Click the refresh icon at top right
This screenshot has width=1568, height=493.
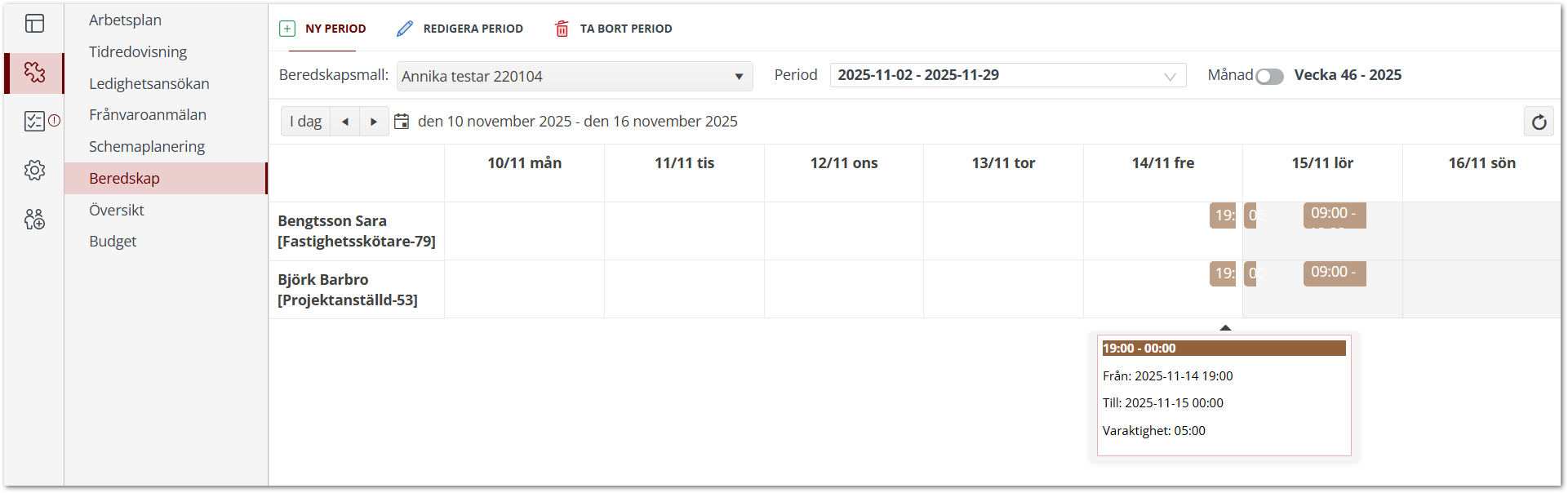1539,122
